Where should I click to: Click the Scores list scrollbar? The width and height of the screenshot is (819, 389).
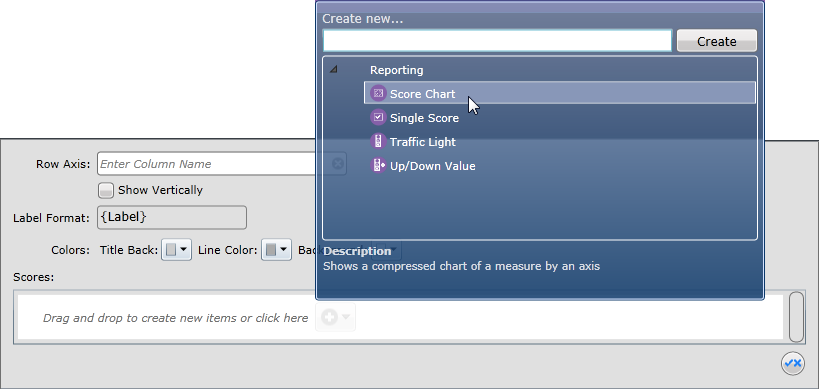click(796, 317)
